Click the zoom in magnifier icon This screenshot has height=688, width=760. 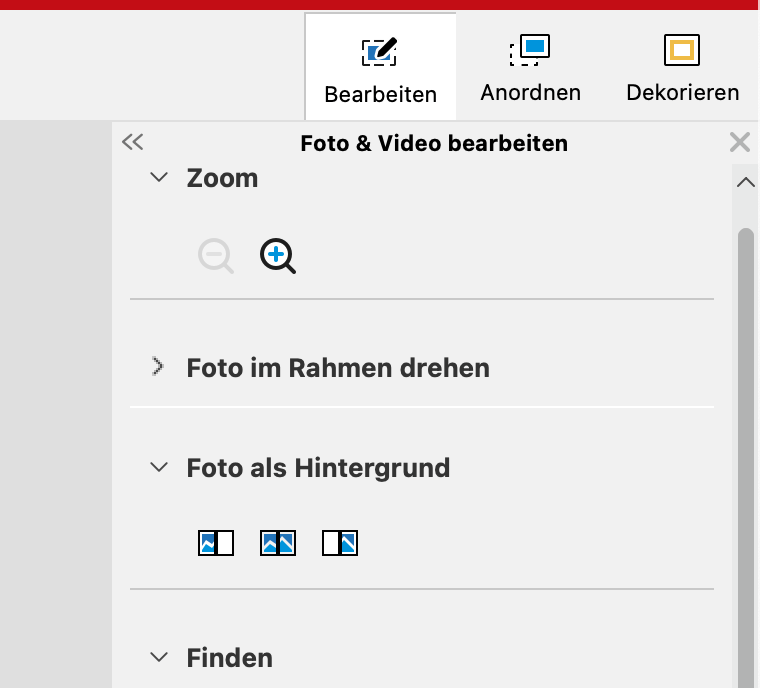pyautogui.click(x=277, y=256)
